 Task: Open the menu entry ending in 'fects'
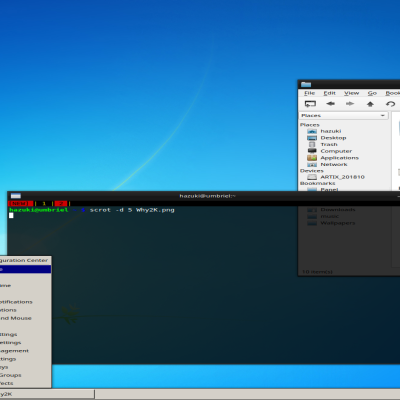(25, 383)
